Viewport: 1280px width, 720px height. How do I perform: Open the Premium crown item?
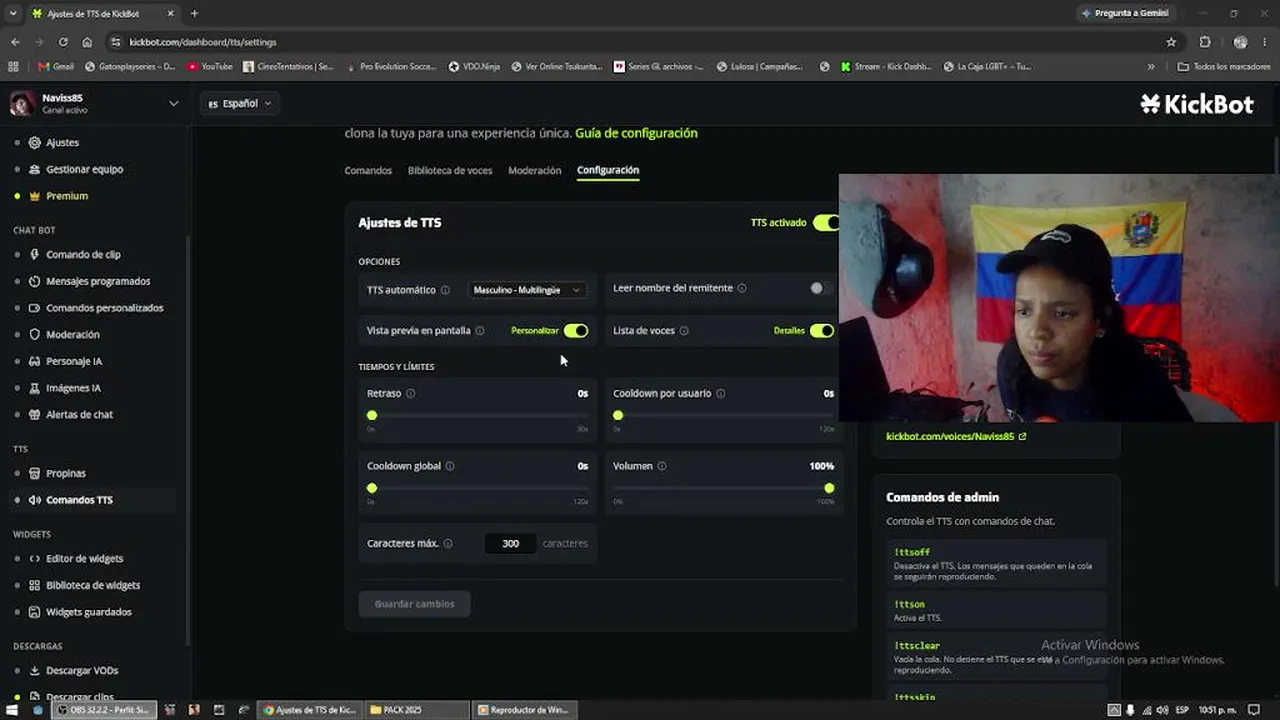(66, 196)
